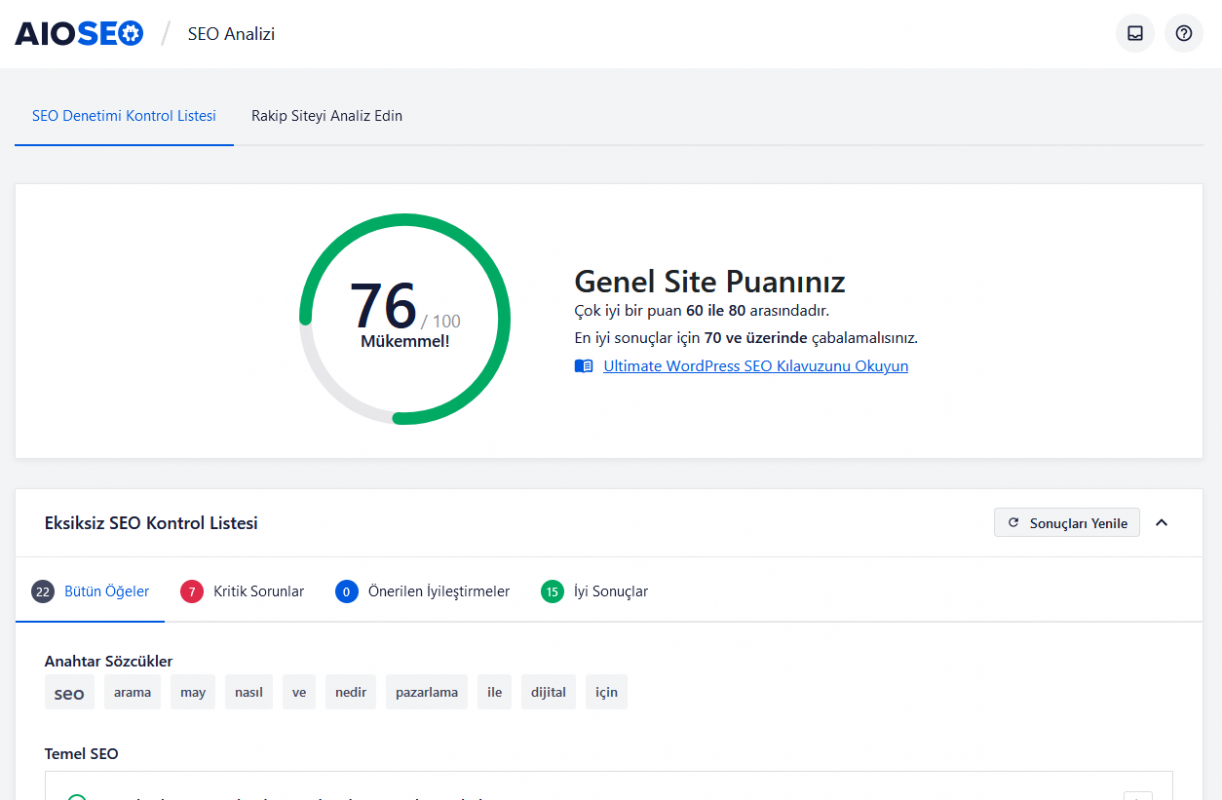Click the book icon beside the SEO guide link
This screenshot has height=800, width=1222.
(584, 365)
